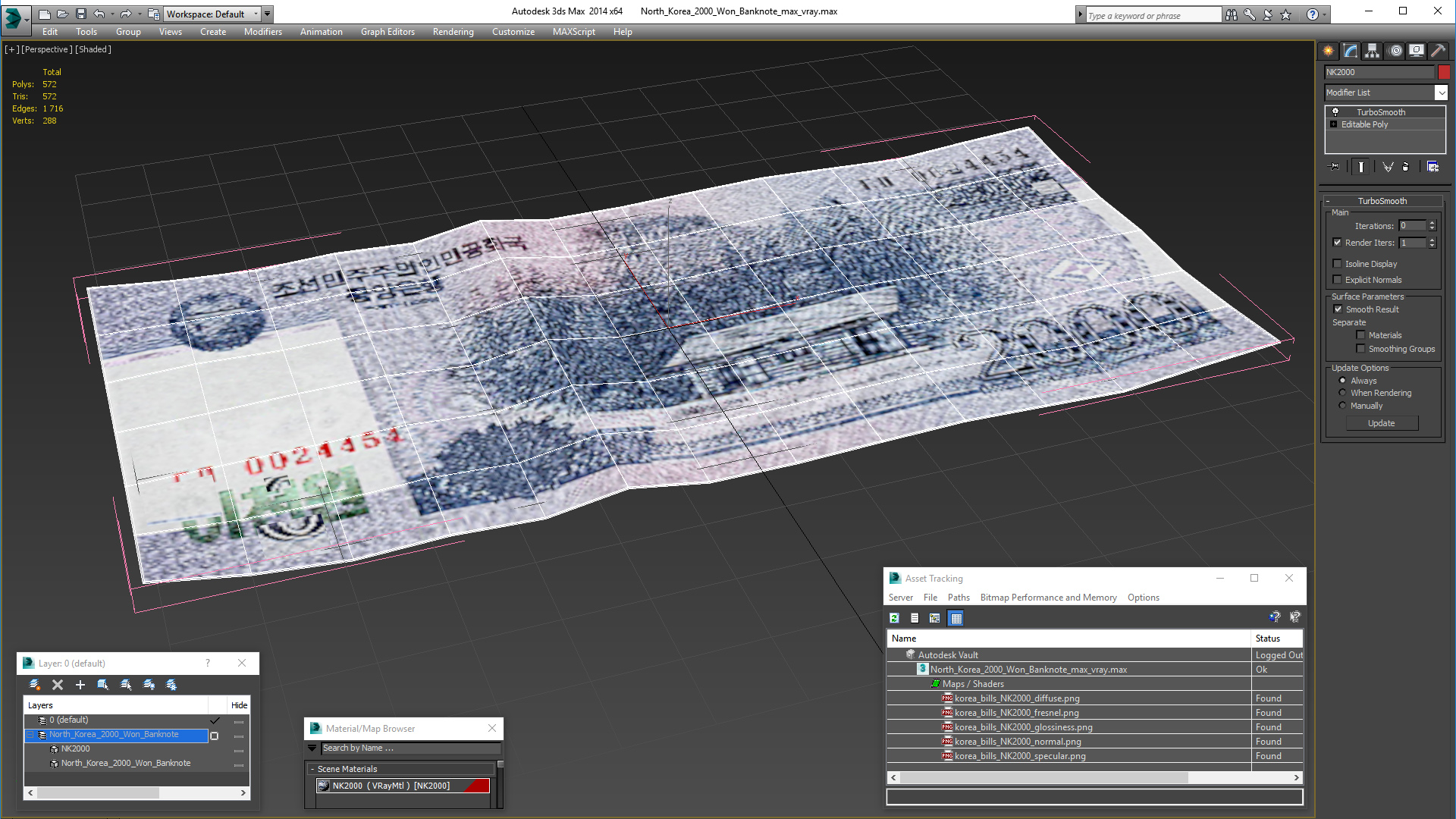Enable Separate by Materials checkbox
This screenshot has height=819, width=1456.
tap(1361, 335)
